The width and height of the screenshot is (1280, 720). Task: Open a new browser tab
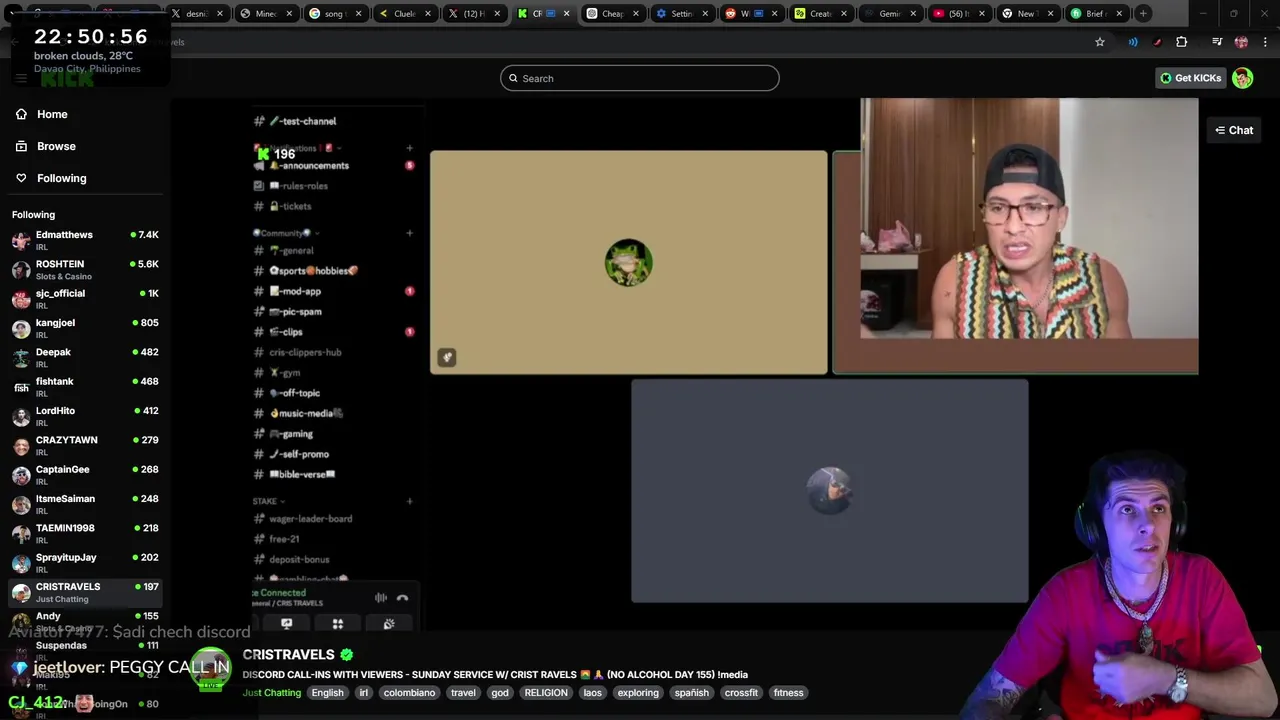(1143, 13)
